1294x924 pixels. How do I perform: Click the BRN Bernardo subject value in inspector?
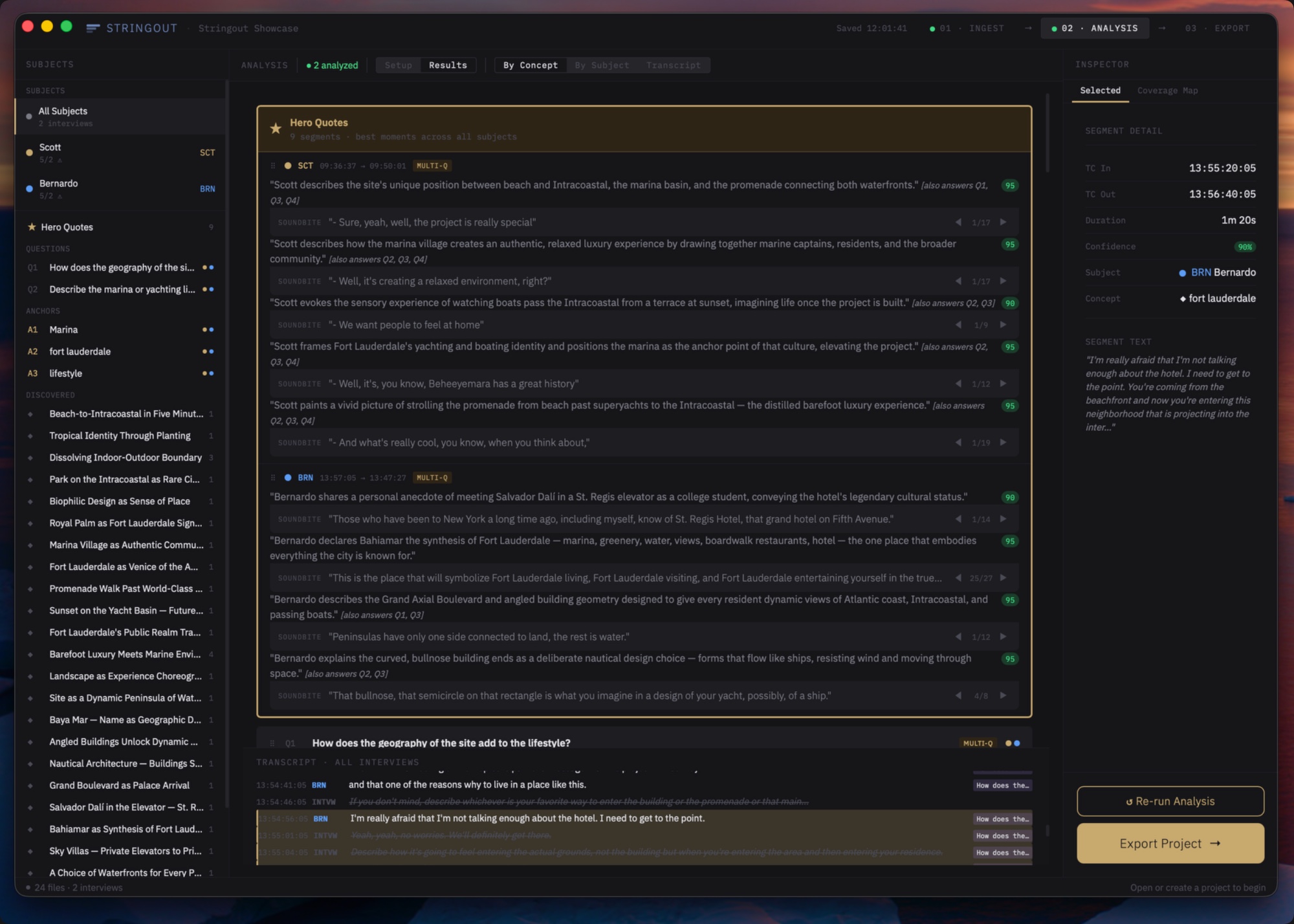click(x=1217, y=272)
